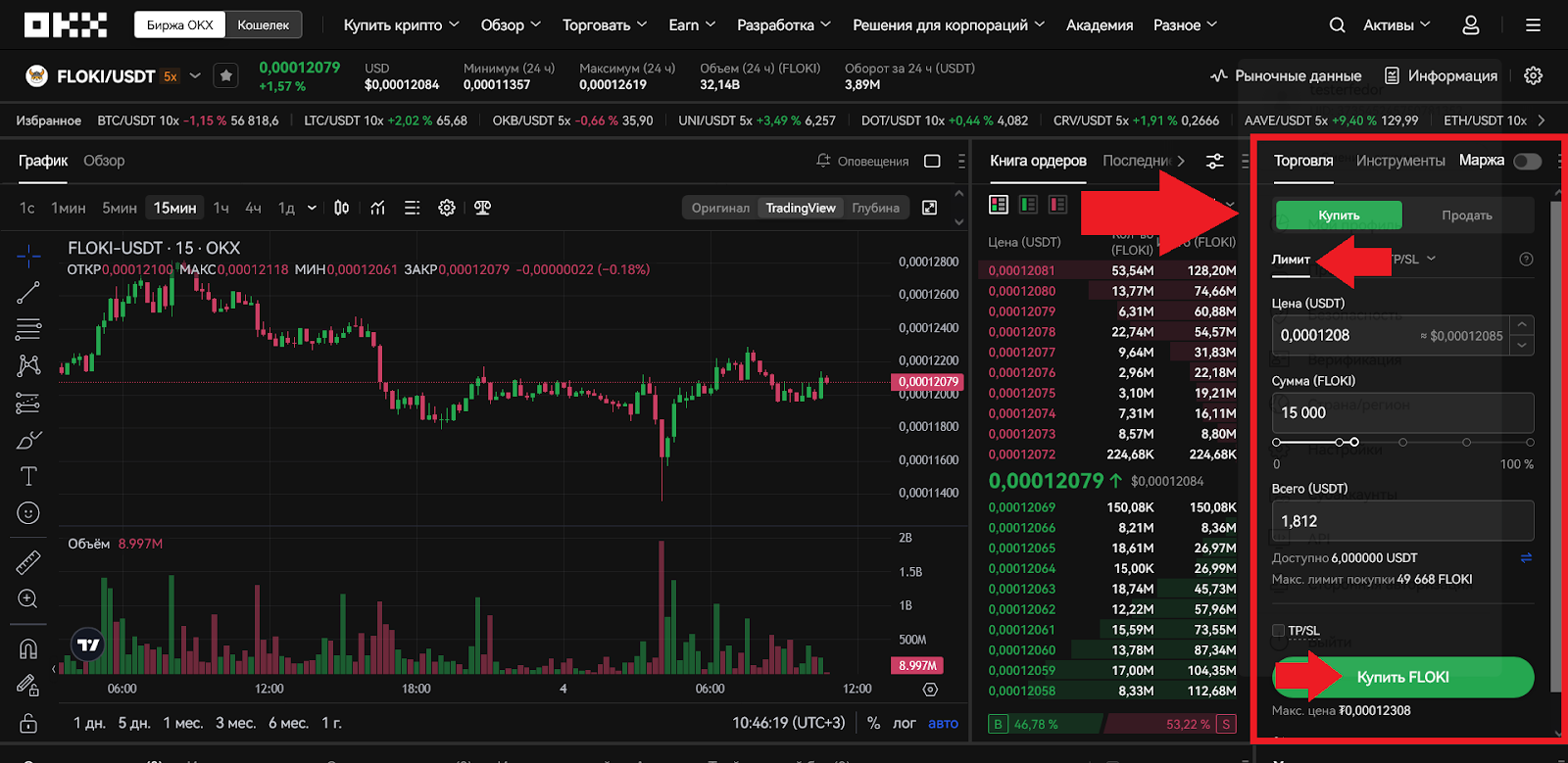Screen dimensions: 1568x763
Task: Open the price axis settings hexagon icon
Action: coord(930,689)
